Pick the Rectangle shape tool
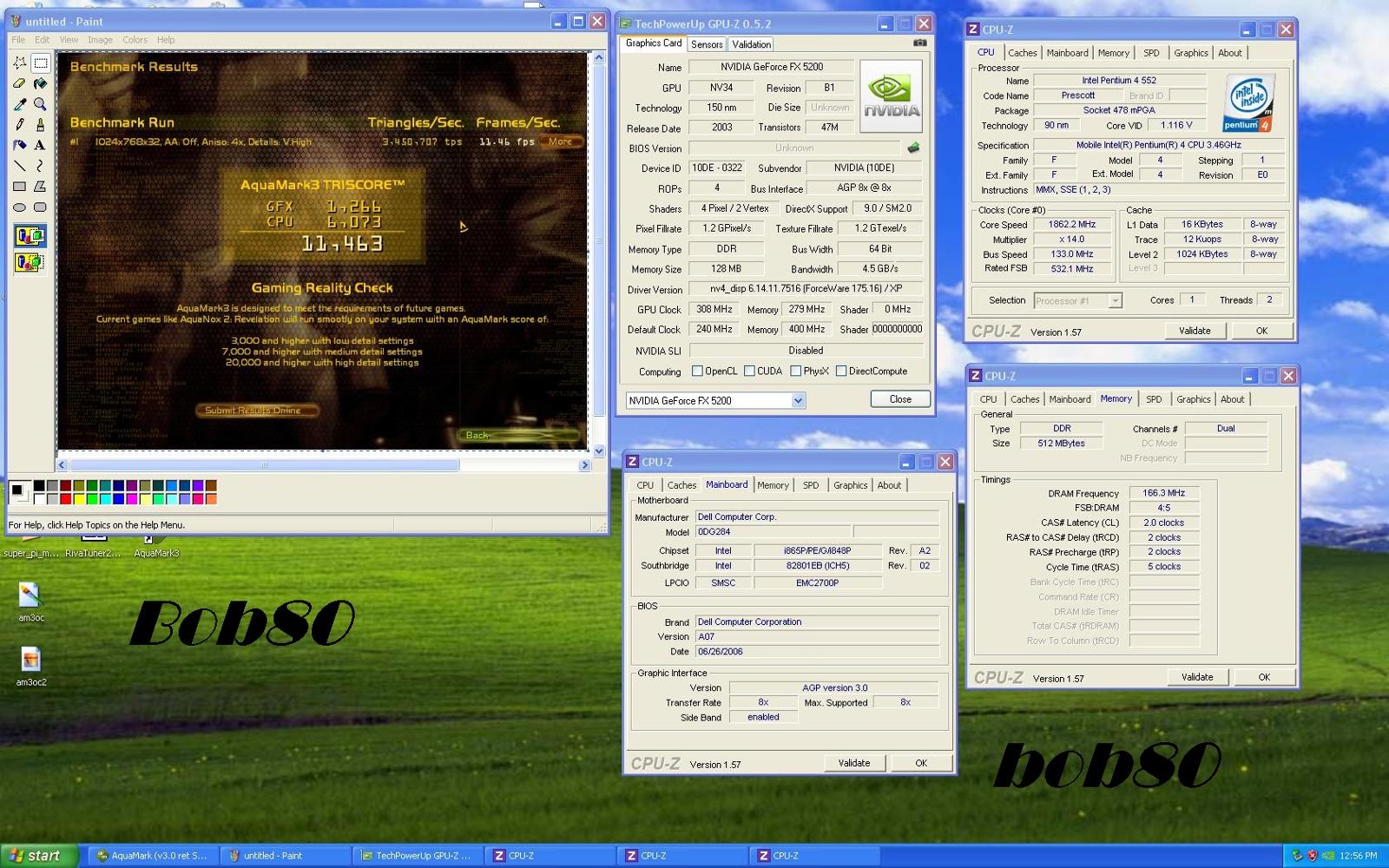Image resolution: width=1389 pixels, height=868 pixels. 19,187
